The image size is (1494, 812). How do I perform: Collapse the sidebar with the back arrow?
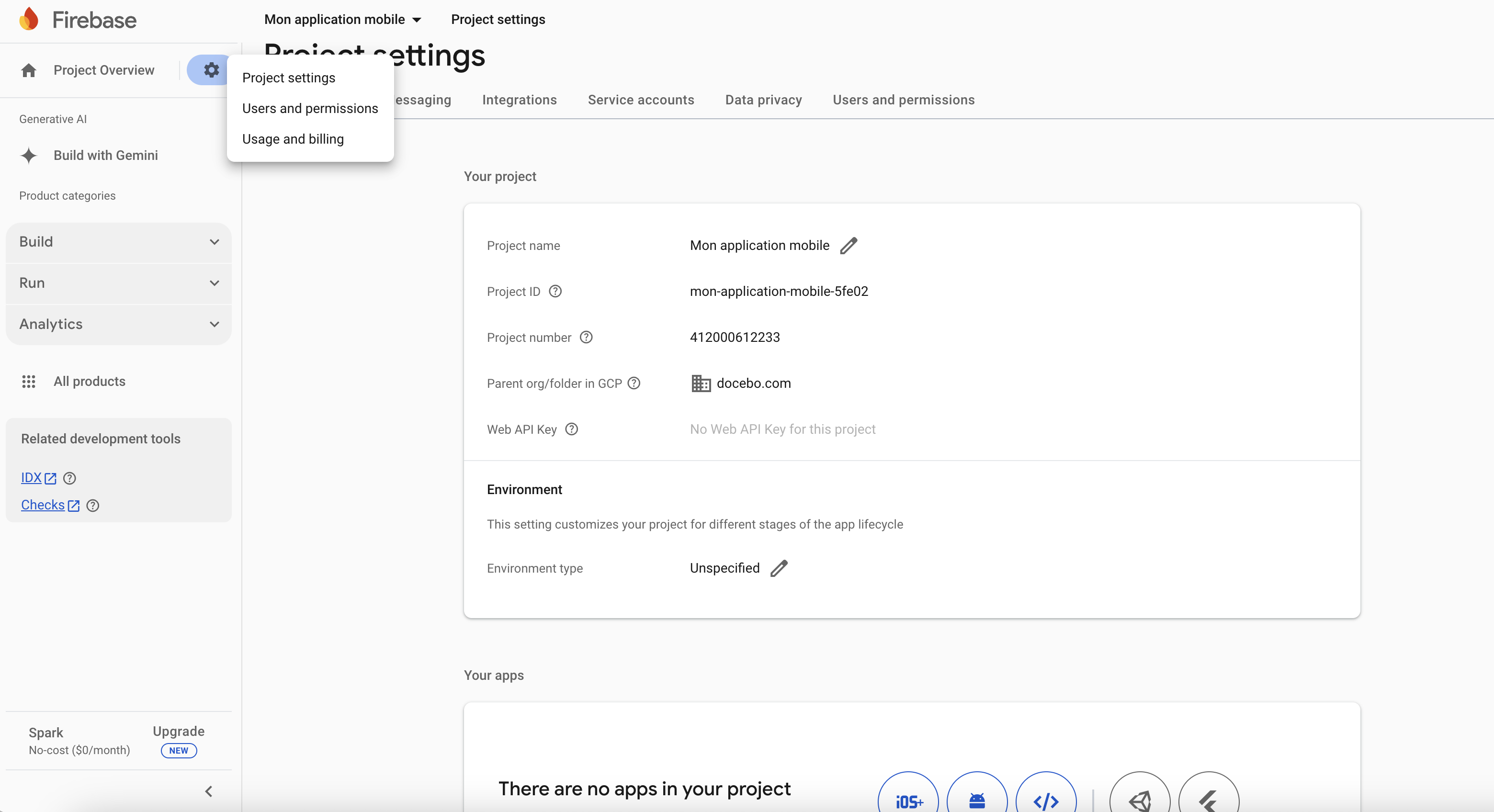pyautogui.click(x=209, y=791)
